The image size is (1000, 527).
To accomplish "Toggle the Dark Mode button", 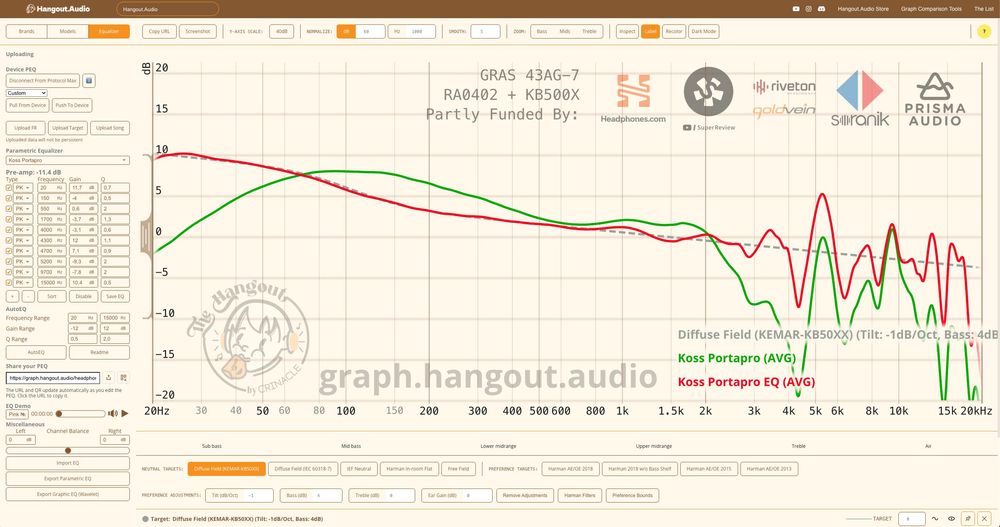I will [703, 31].
